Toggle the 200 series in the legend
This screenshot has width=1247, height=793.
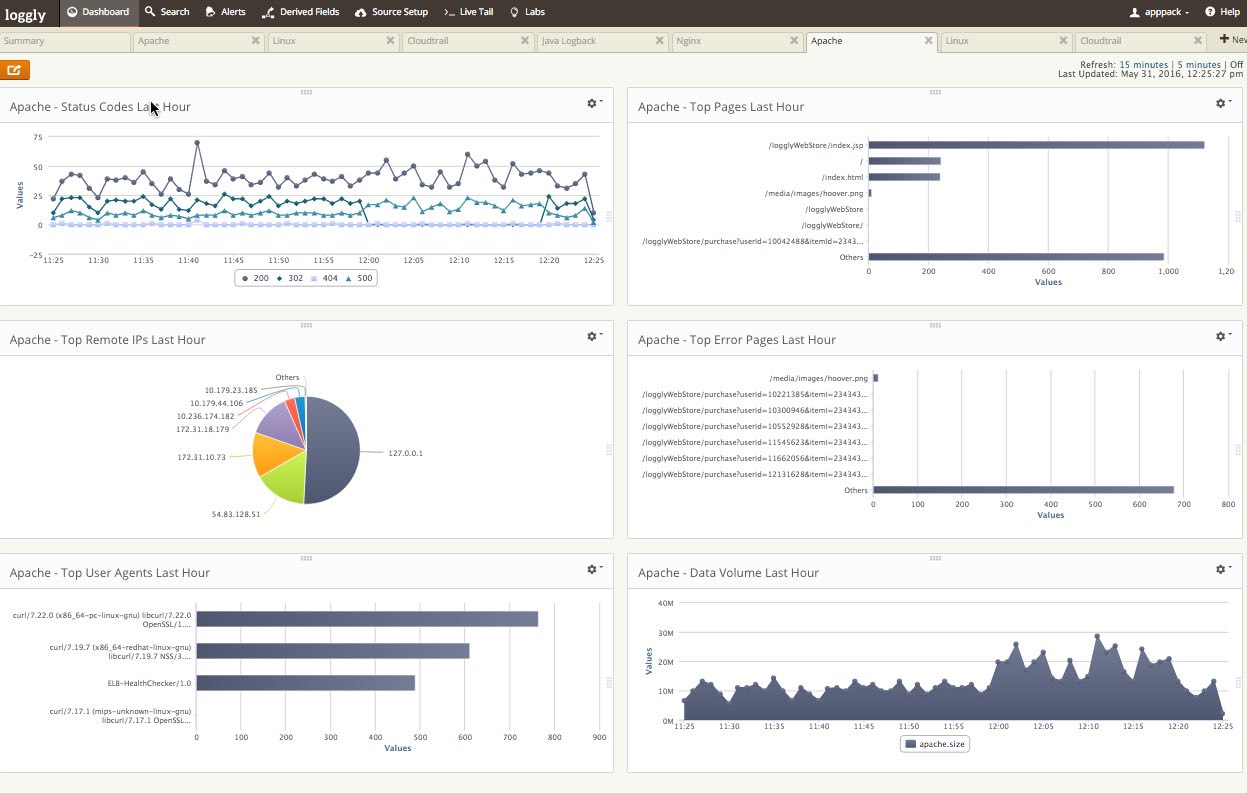pos(256,278)
